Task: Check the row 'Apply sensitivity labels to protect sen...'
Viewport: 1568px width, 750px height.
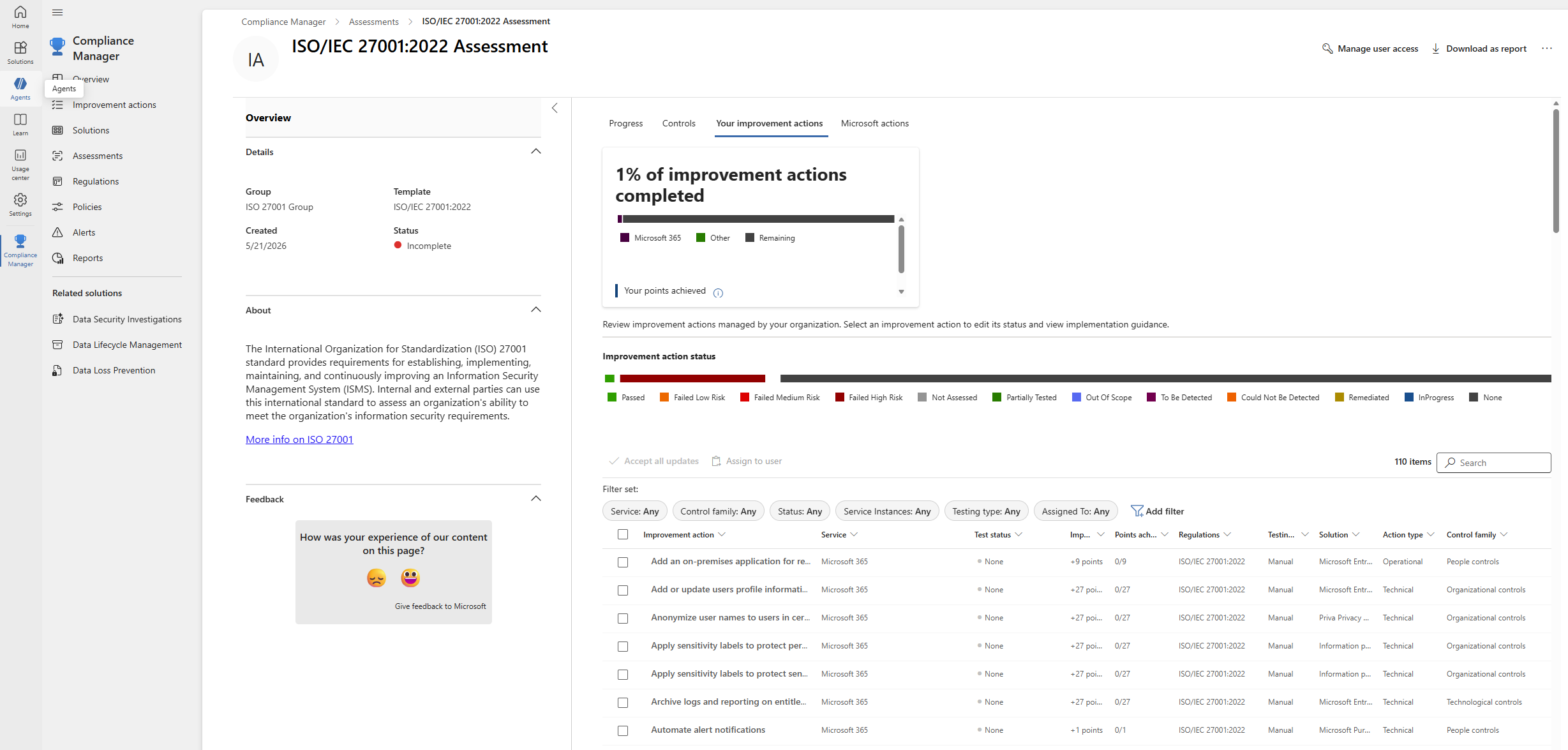Action: (623, 675)
